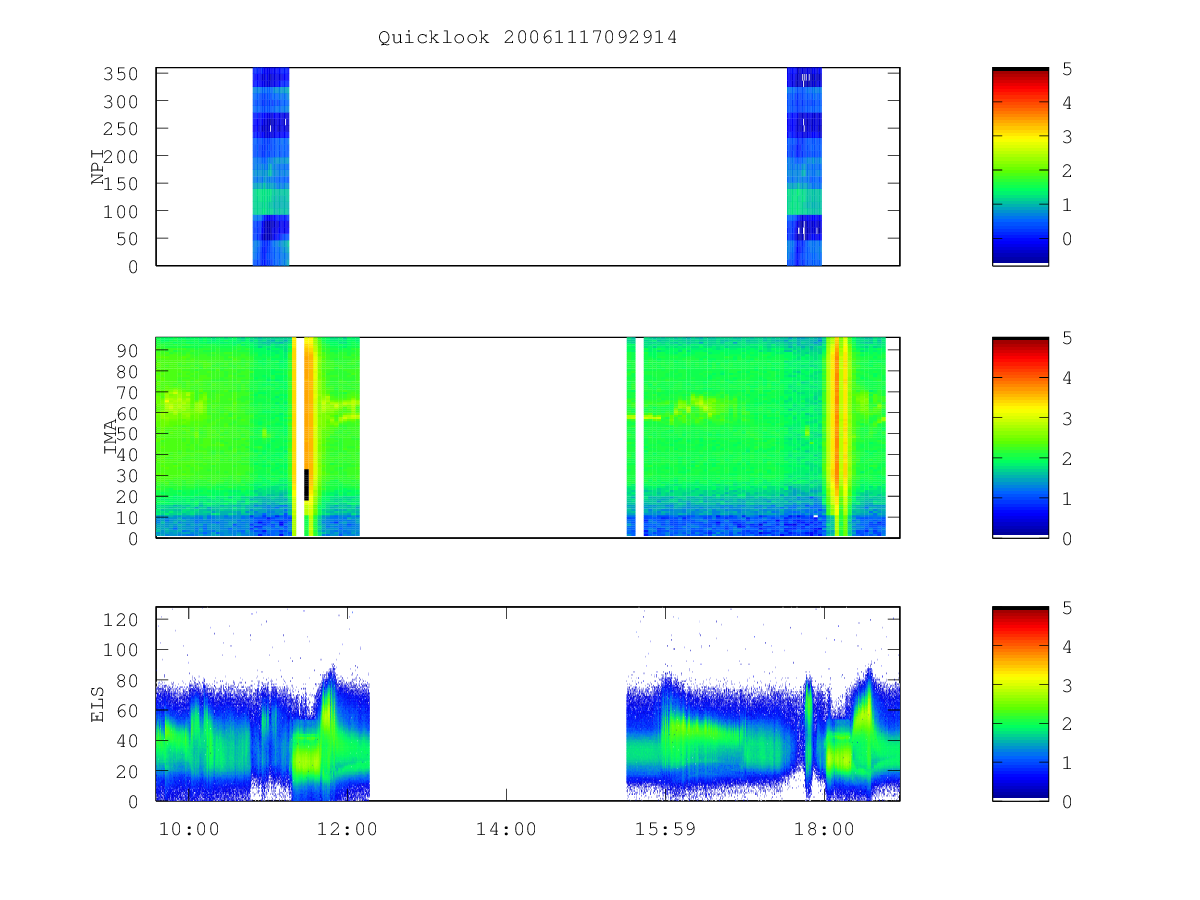Select the NPI y-axis label

(99, 166)
